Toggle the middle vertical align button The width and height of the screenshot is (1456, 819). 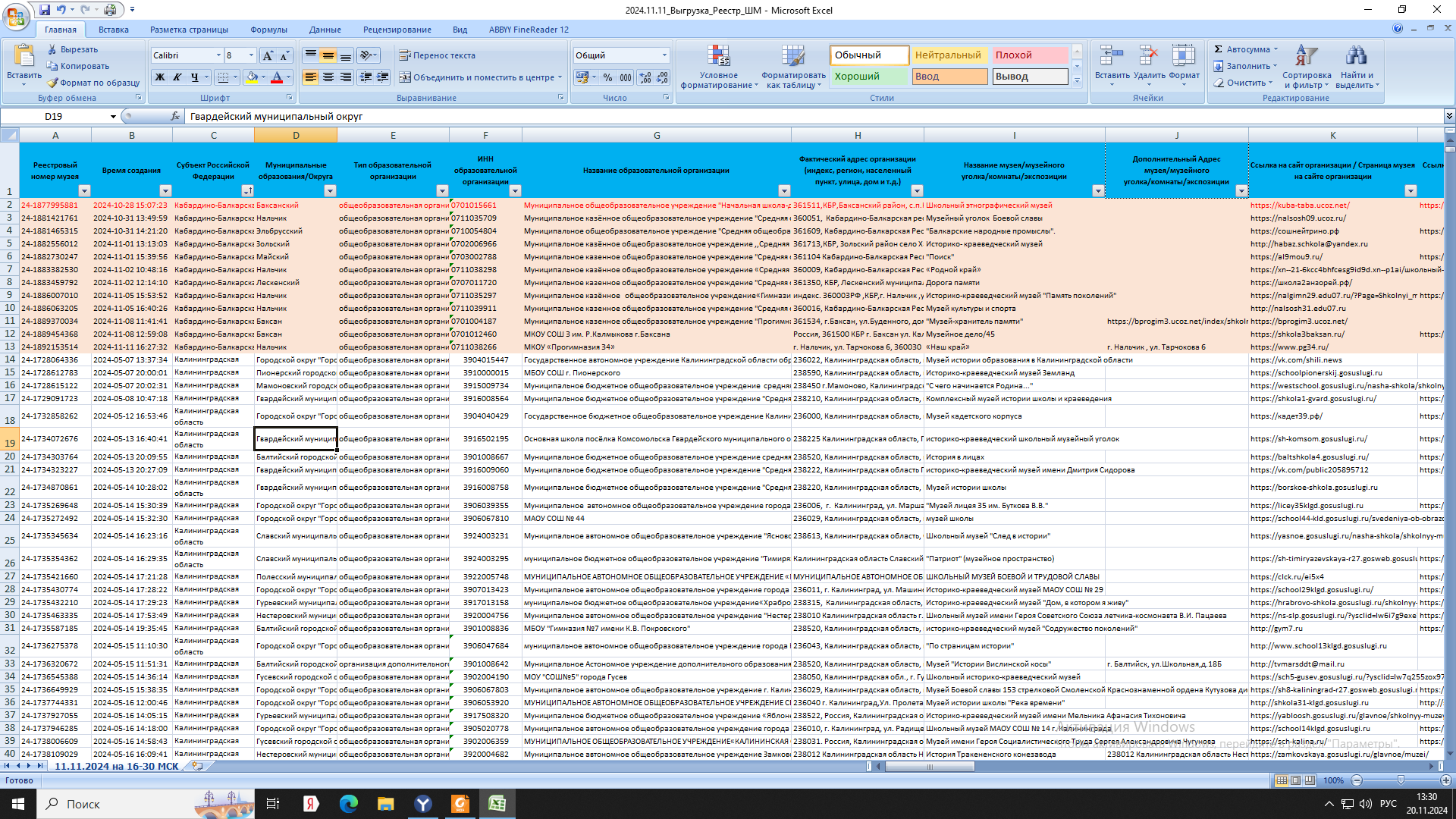(x=328, y=55)
